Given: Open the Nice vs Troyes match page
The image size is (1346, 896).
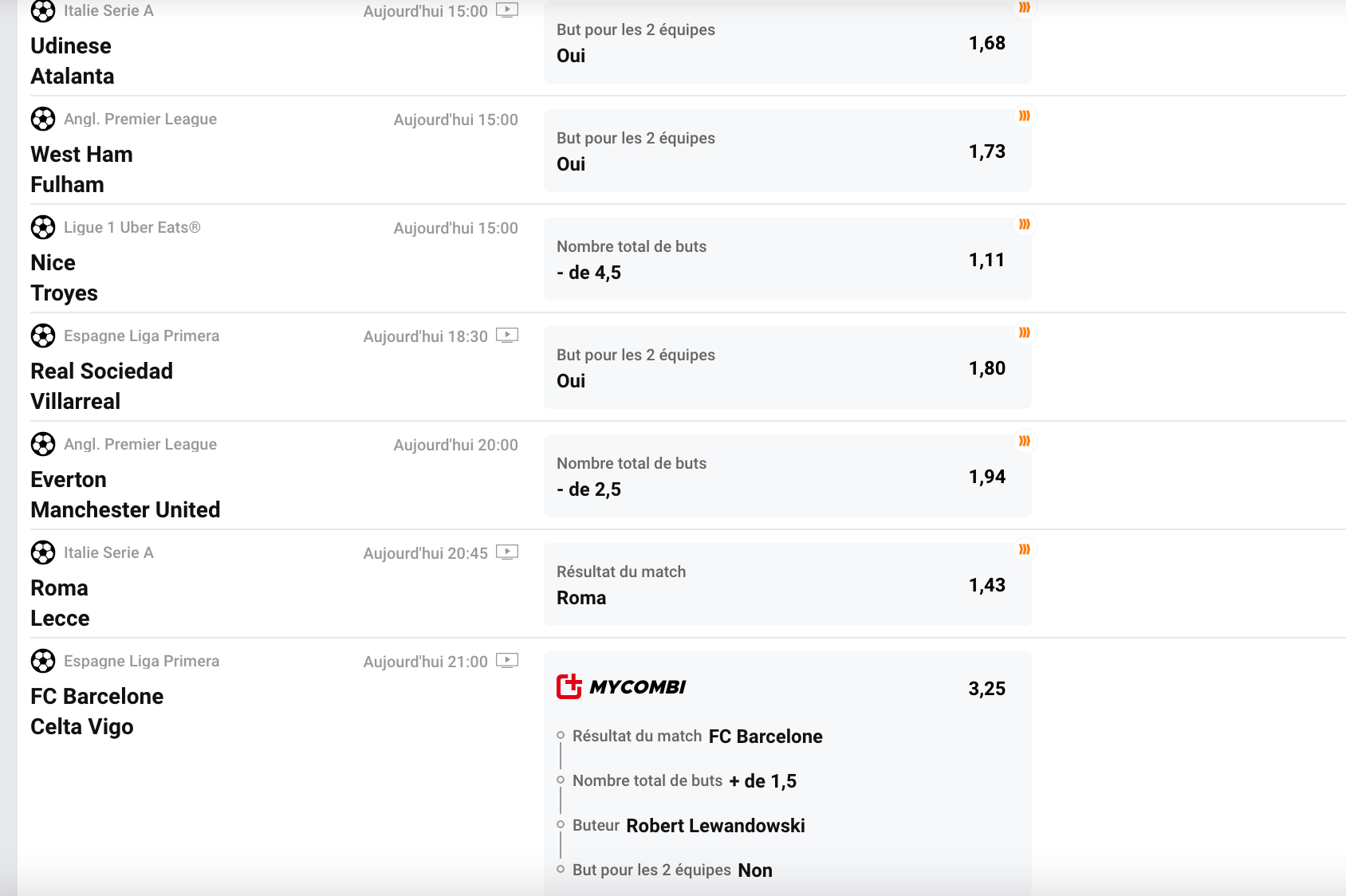Looking at the screenshot, I should [64, 277].
